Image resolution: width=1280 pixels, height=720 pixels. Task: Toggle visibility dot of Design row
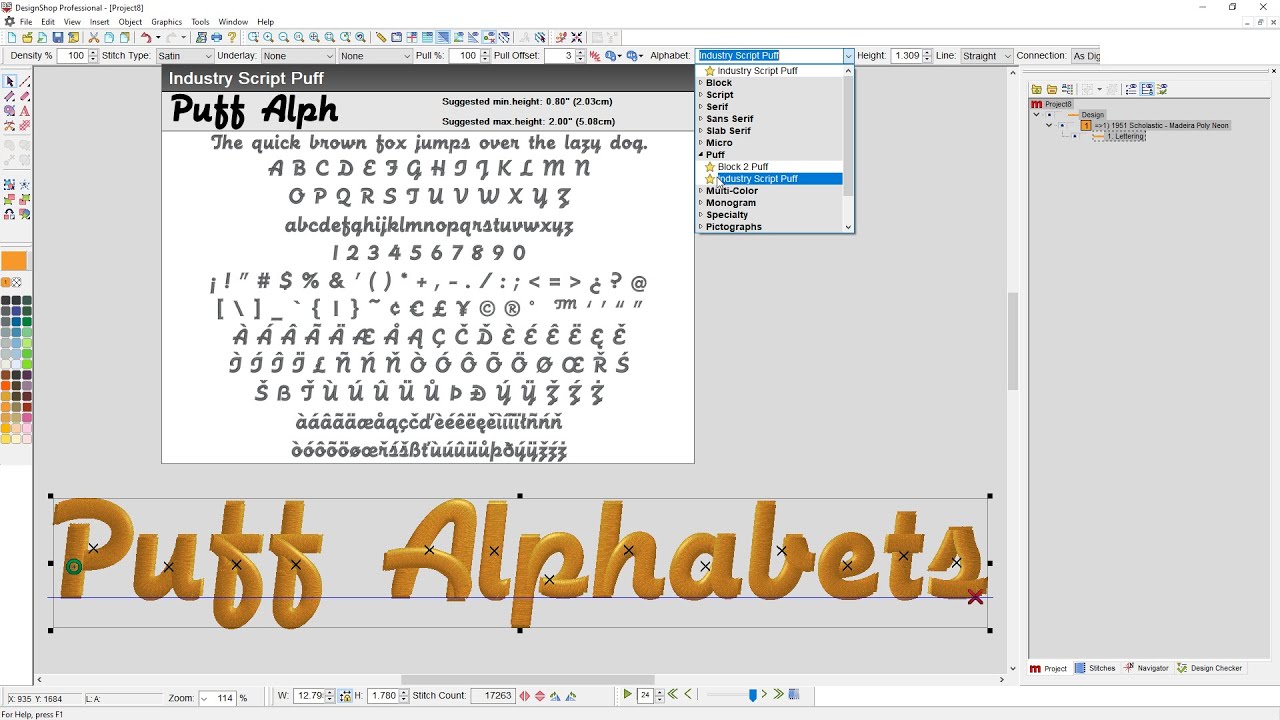tap(1049, 115)
